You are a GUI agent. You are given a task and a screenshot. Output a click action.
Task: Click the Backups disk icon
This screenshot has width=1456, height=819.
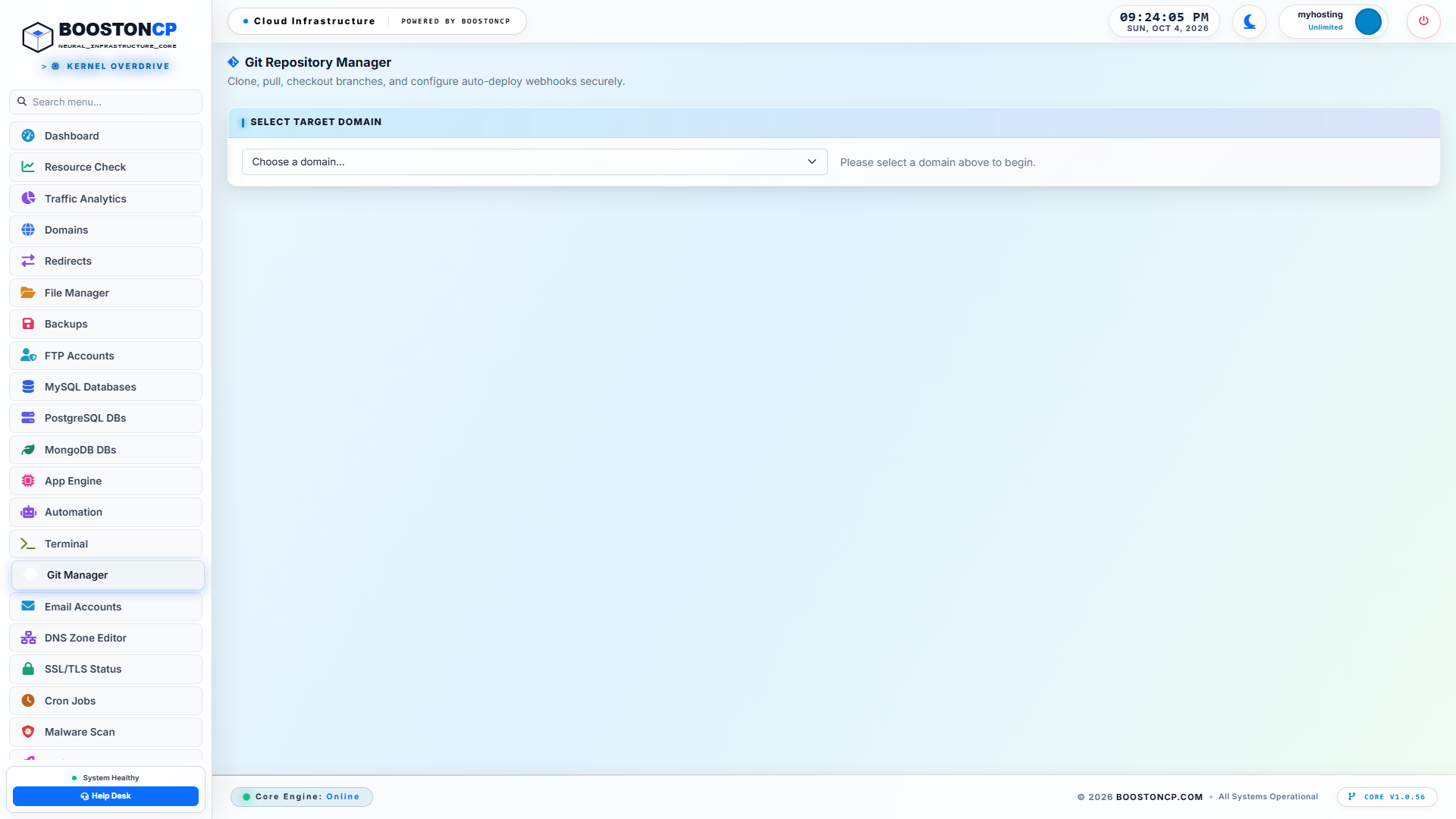point(28,324)
